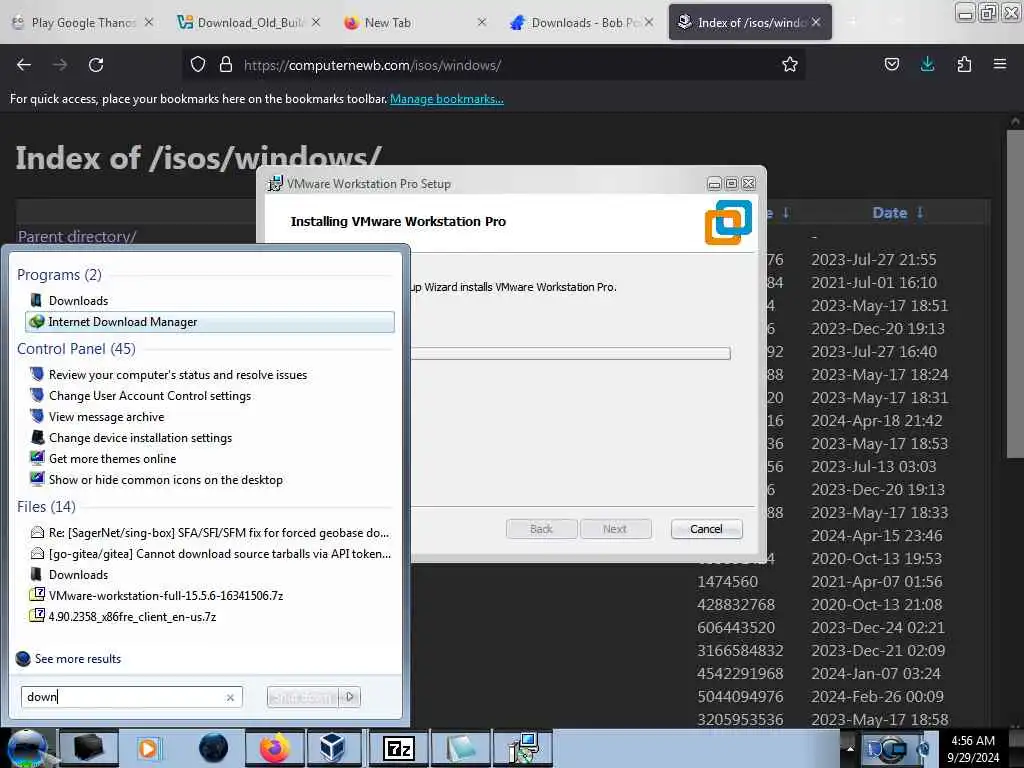The height and width of the screenshot is (768, 1024).
Task: Select the Index of /isos/windows tab
Action: [x=750, y=22]
